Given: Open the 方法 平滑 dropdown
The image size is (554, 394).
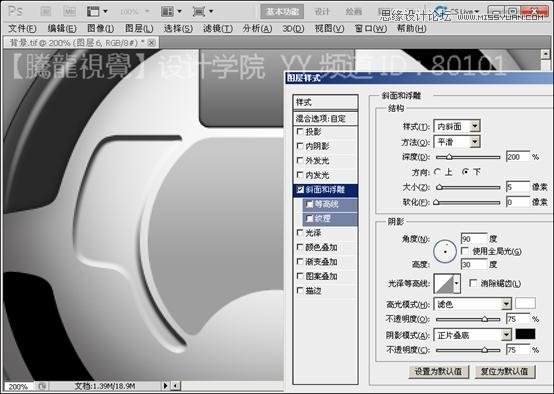Looking at the screenshot, I should (457, 142).
